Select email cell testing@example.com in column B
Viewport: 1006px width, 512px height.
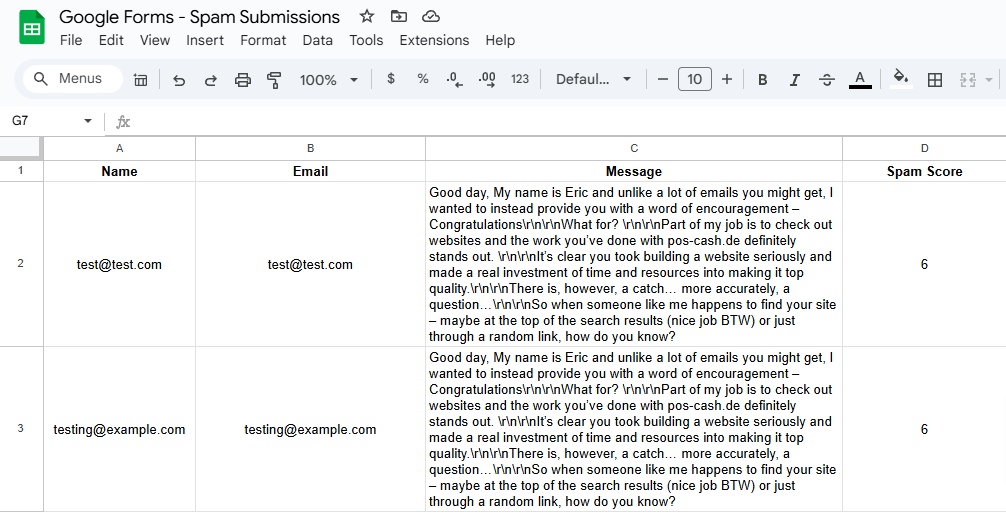[x=310, y=429]
